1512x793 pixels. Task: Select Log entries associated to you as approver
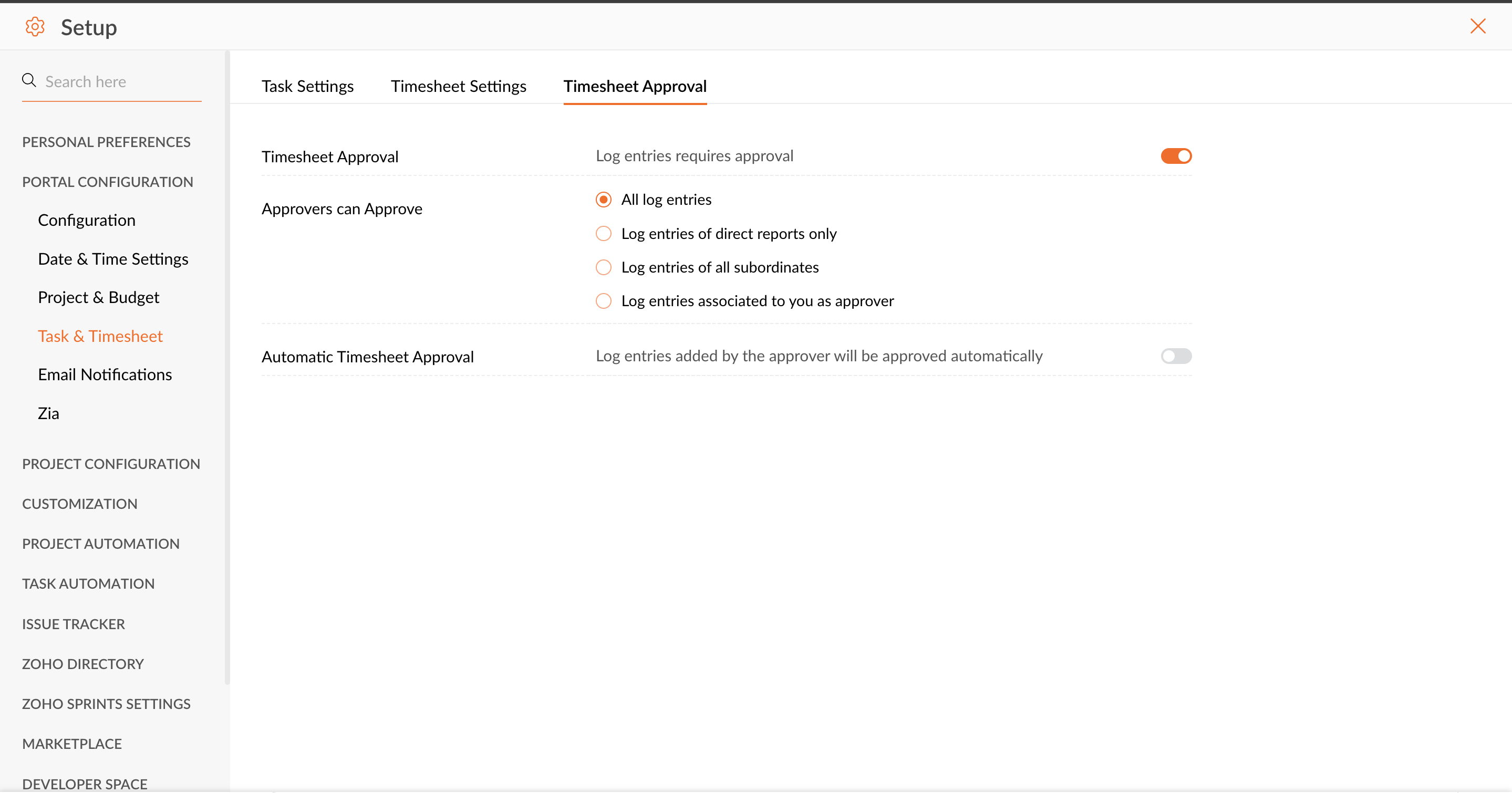pyautogui.click(x=604, y=301)
